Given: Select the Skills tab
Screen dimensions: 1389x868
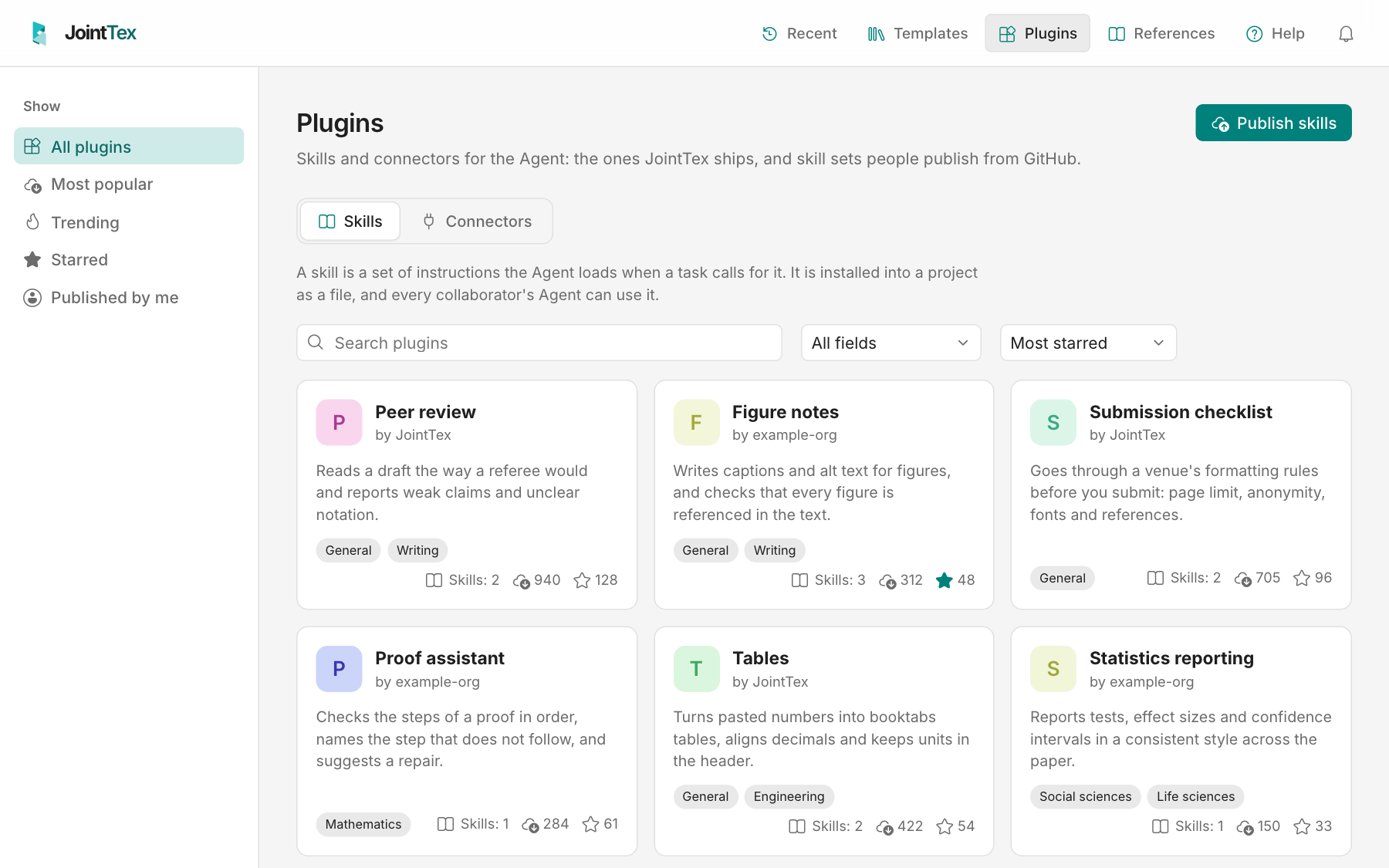Looking at the screenshot, I should click(350, 221).
